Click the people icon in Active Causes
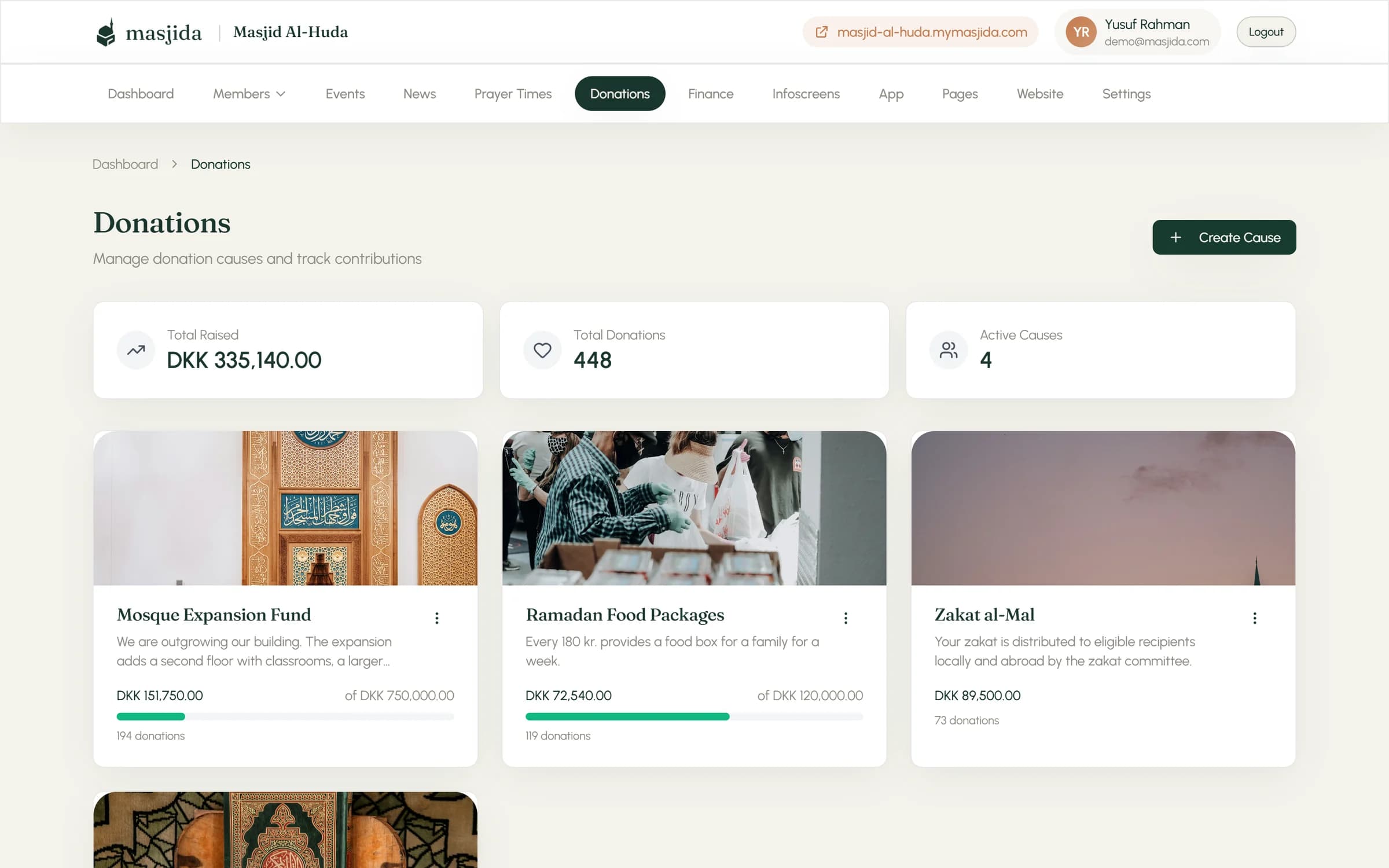The width and height of the screenshot is (1389, 868). pyautogui.click(x=949, y=350)
